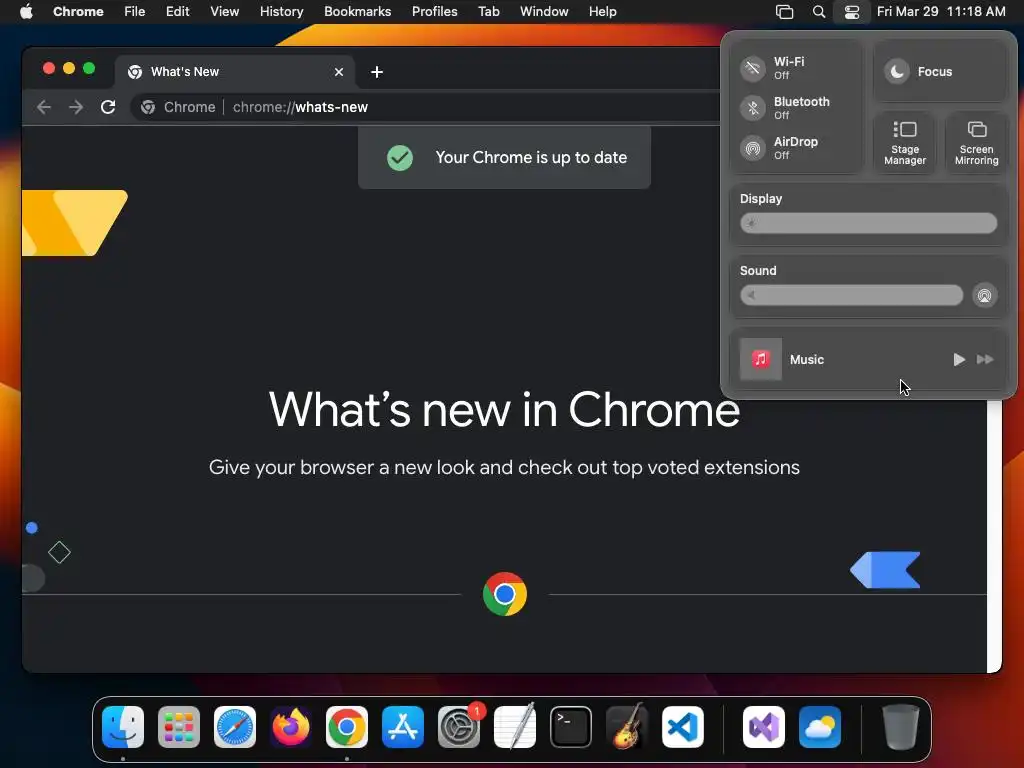This screenshot has height=768, width=1024.
Task: Open Launchpad from the Dock
Action: click(x=179, y=727)
